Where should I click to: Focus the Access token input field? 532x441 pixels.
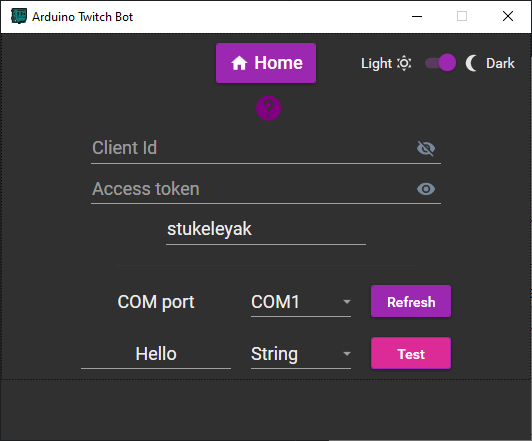(253, 189)
